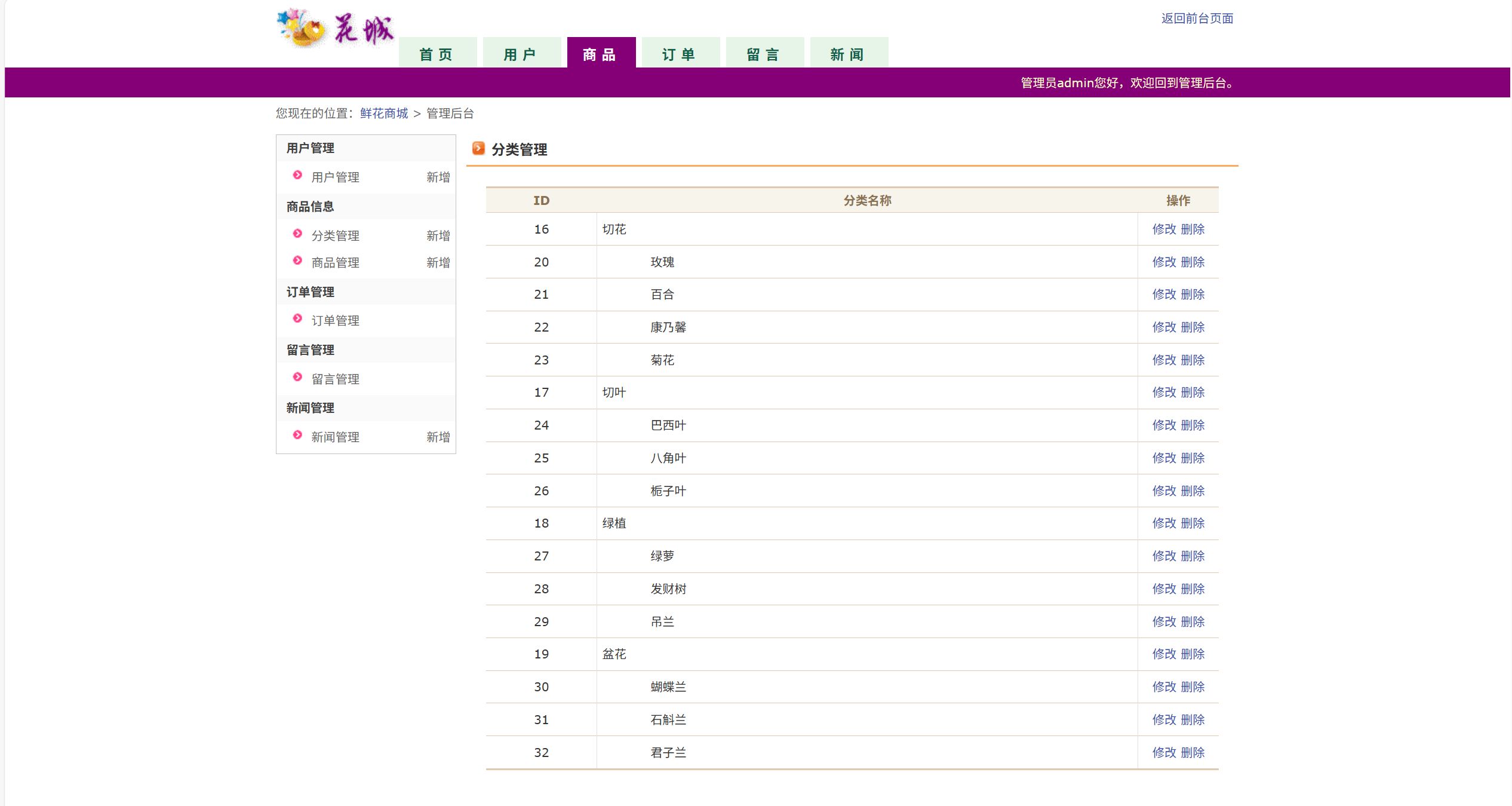Click orange arrow icon before 分类管理 heading
Viewport: 1512px width, 806px height.
point(478,148)
